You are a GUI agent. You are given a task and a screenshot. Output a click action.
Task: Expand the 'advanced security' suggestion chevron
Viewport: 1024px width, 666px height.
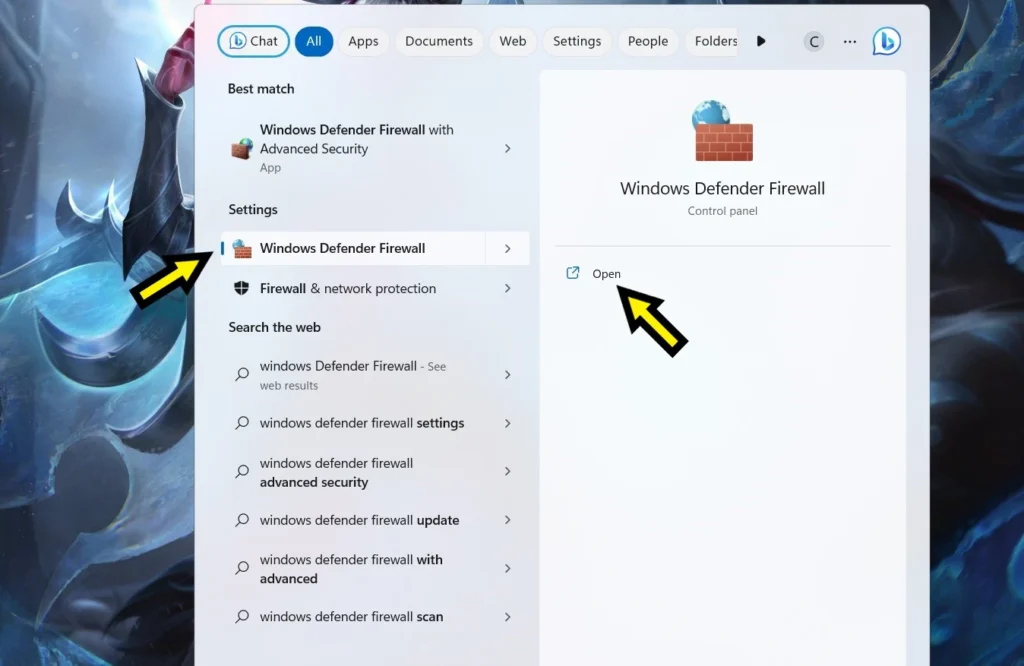(x=507, y=471)
